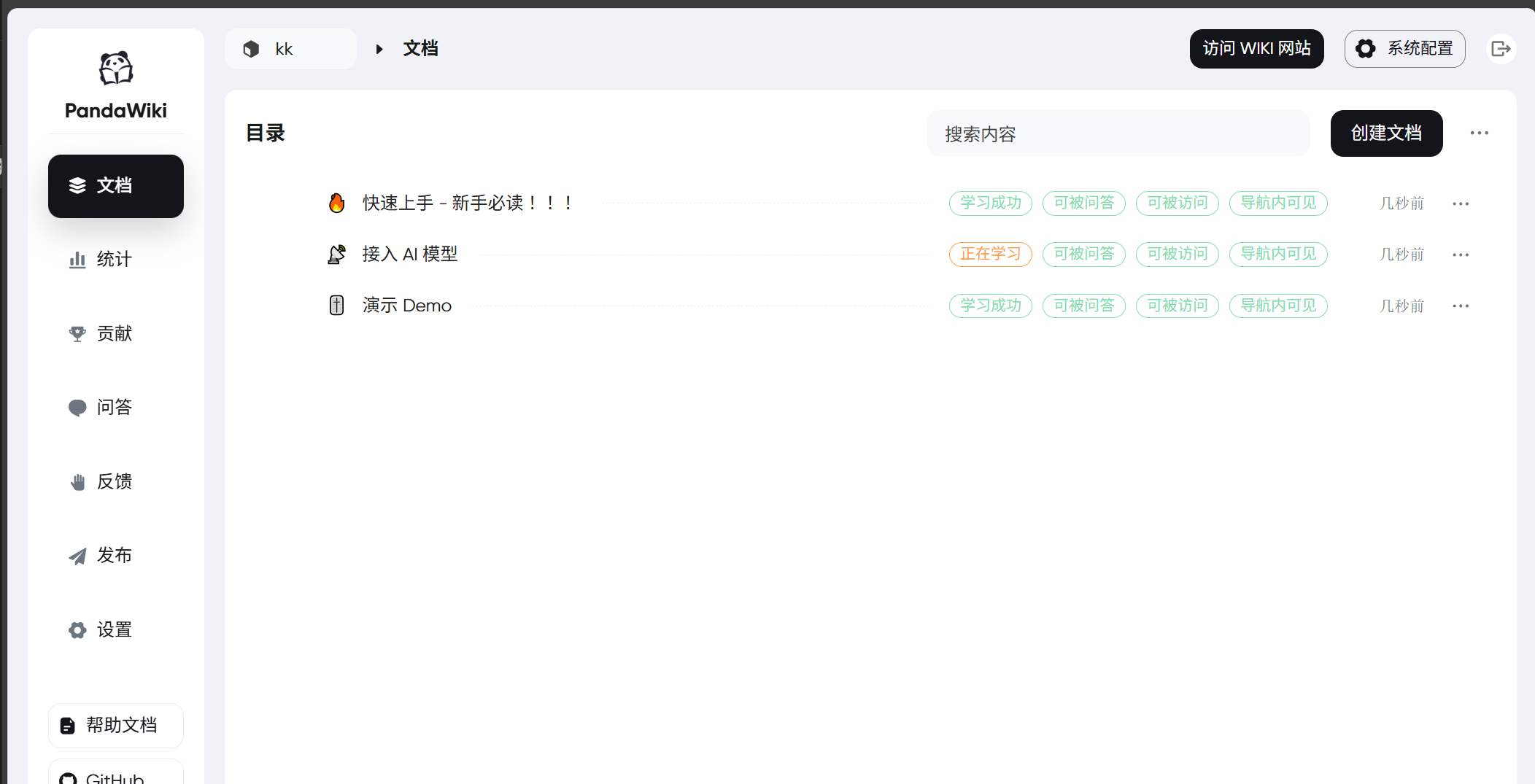1535x784 pixels.
Task: Click 几秒前 timestamp on 演示 Demo row
Action: click(1401, 306)
